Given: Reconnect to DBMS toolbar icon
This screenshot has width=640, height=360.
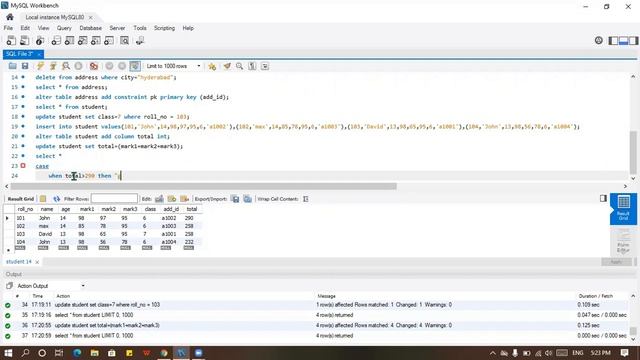Looking at the screenshot, I should [x=140, y=40].
